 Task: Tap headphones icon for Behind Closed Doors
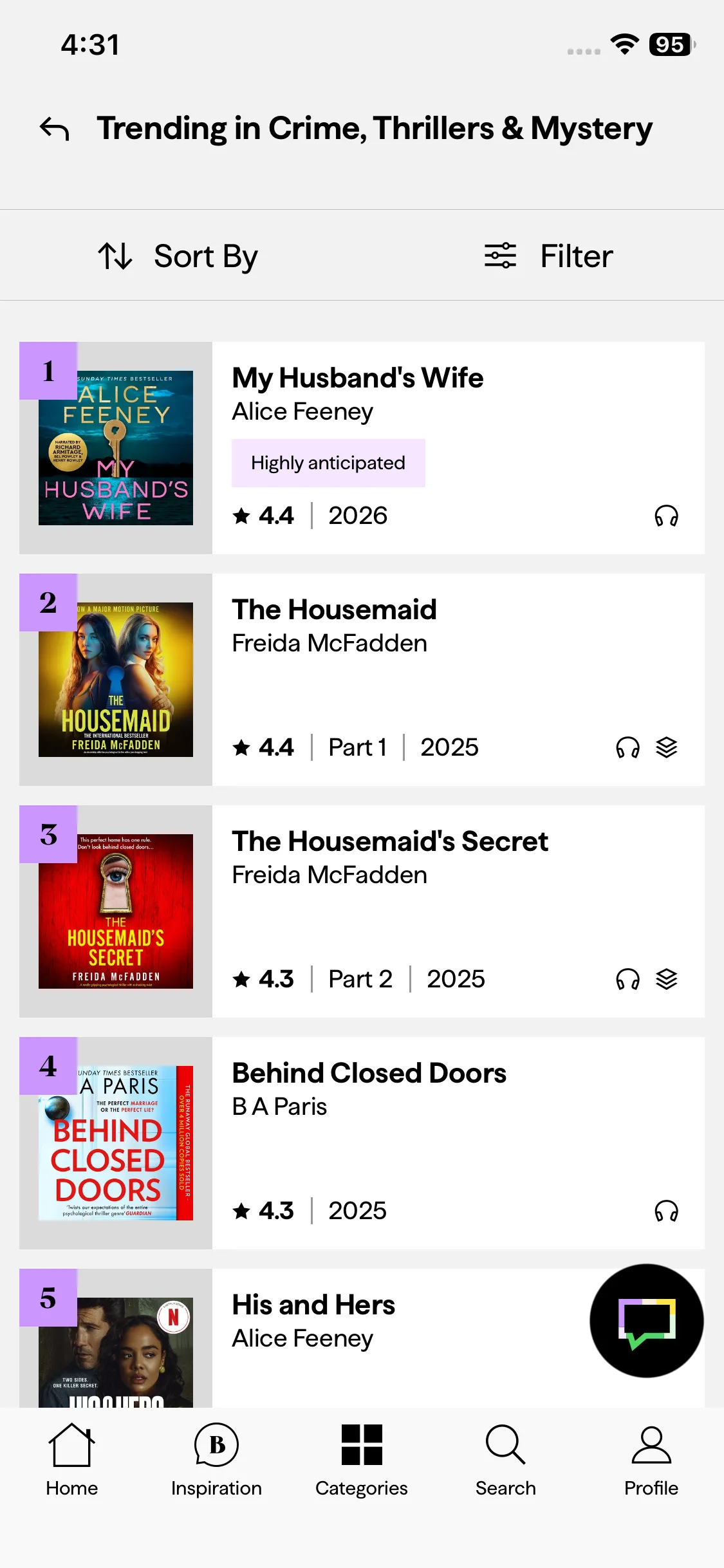pos(666,1211)
